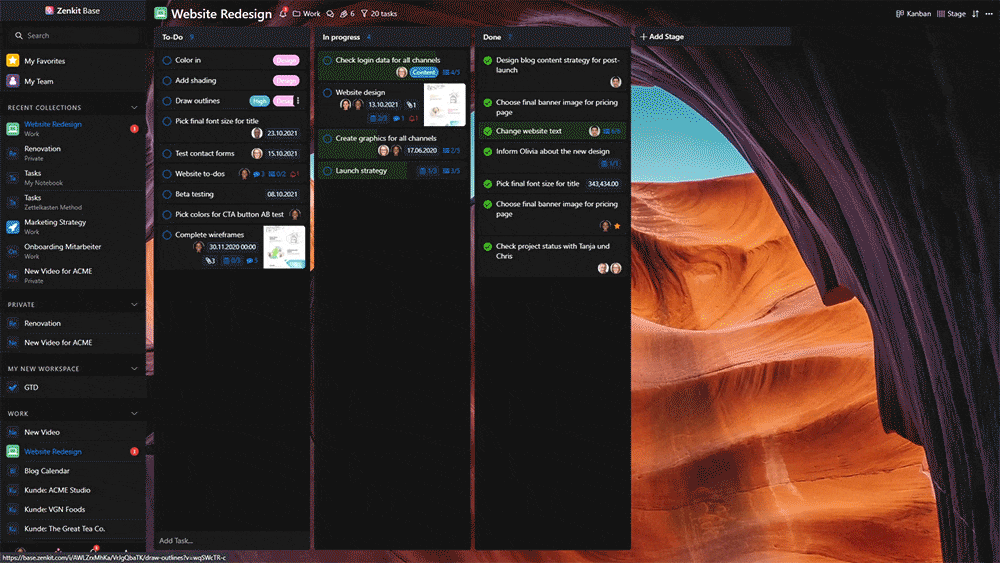The height and width of the screenshot is (563, 1000).
Task: Collapse the Private section in sidebar
Action: point(134,305)
